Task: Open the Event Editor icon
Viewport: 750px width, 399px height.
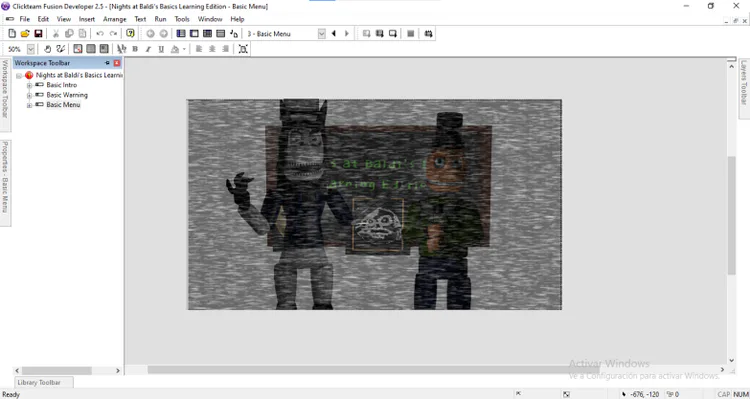Action: [x=207, y=33]
